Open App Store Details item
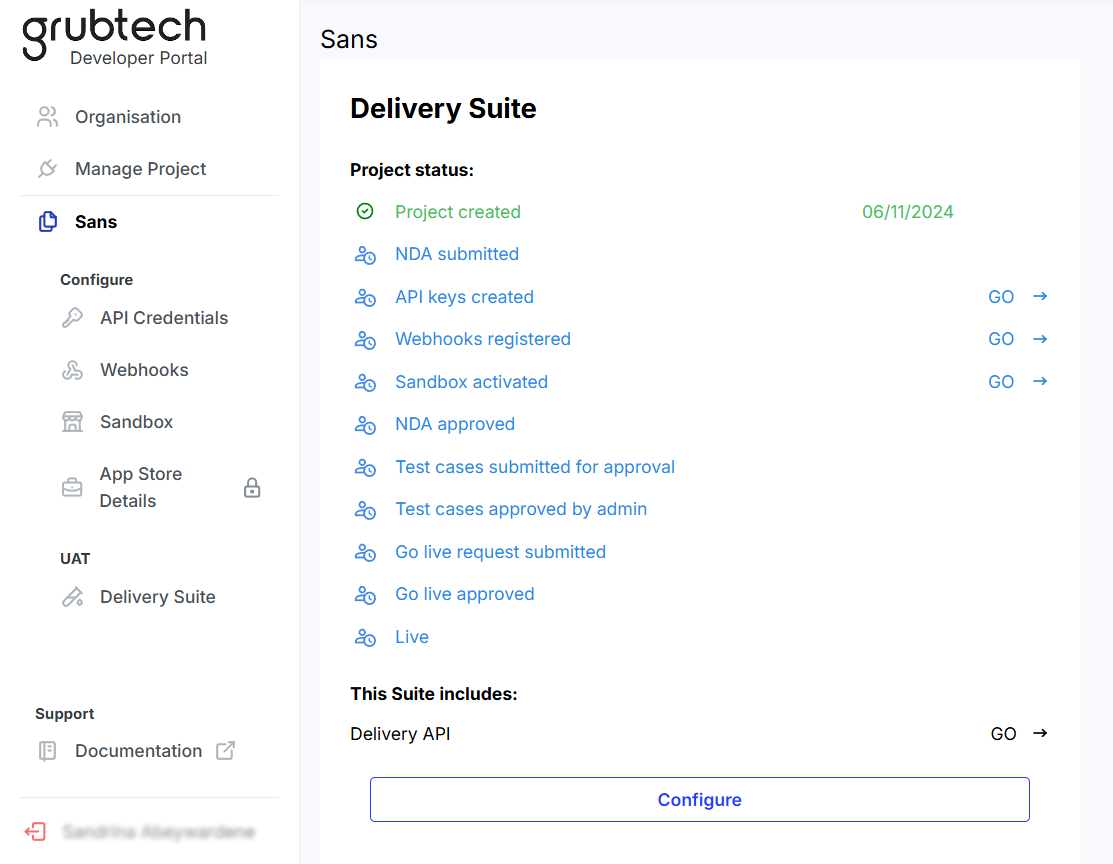The width and height of the screenshot is (1113, 864). coord(141,487)
